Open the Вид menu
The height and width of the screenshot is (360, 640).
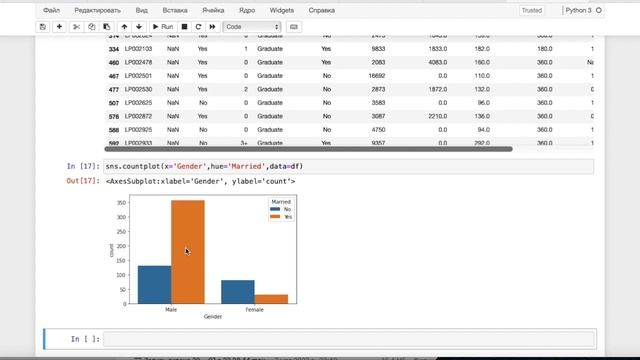[142, 10]
